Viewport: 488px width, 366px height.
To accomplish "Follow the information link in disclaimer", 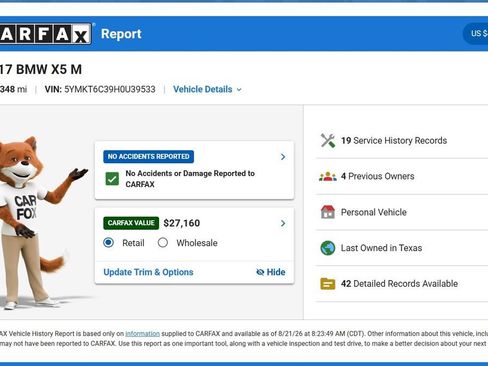I will coord(142,334).
